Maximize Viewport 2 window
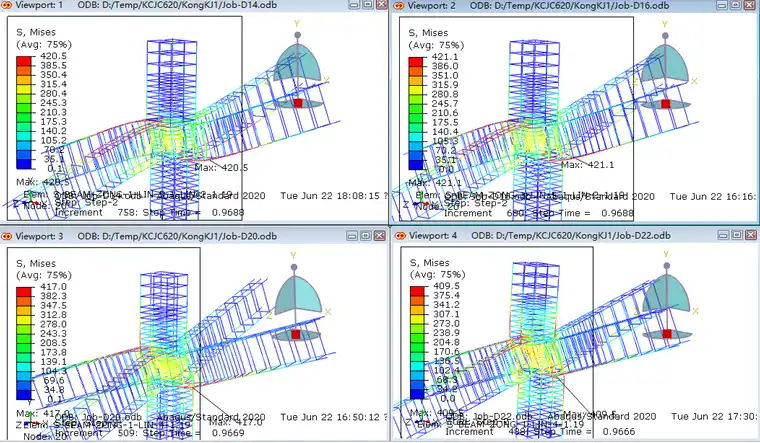The image size is (760, 443). pos(736,5)
